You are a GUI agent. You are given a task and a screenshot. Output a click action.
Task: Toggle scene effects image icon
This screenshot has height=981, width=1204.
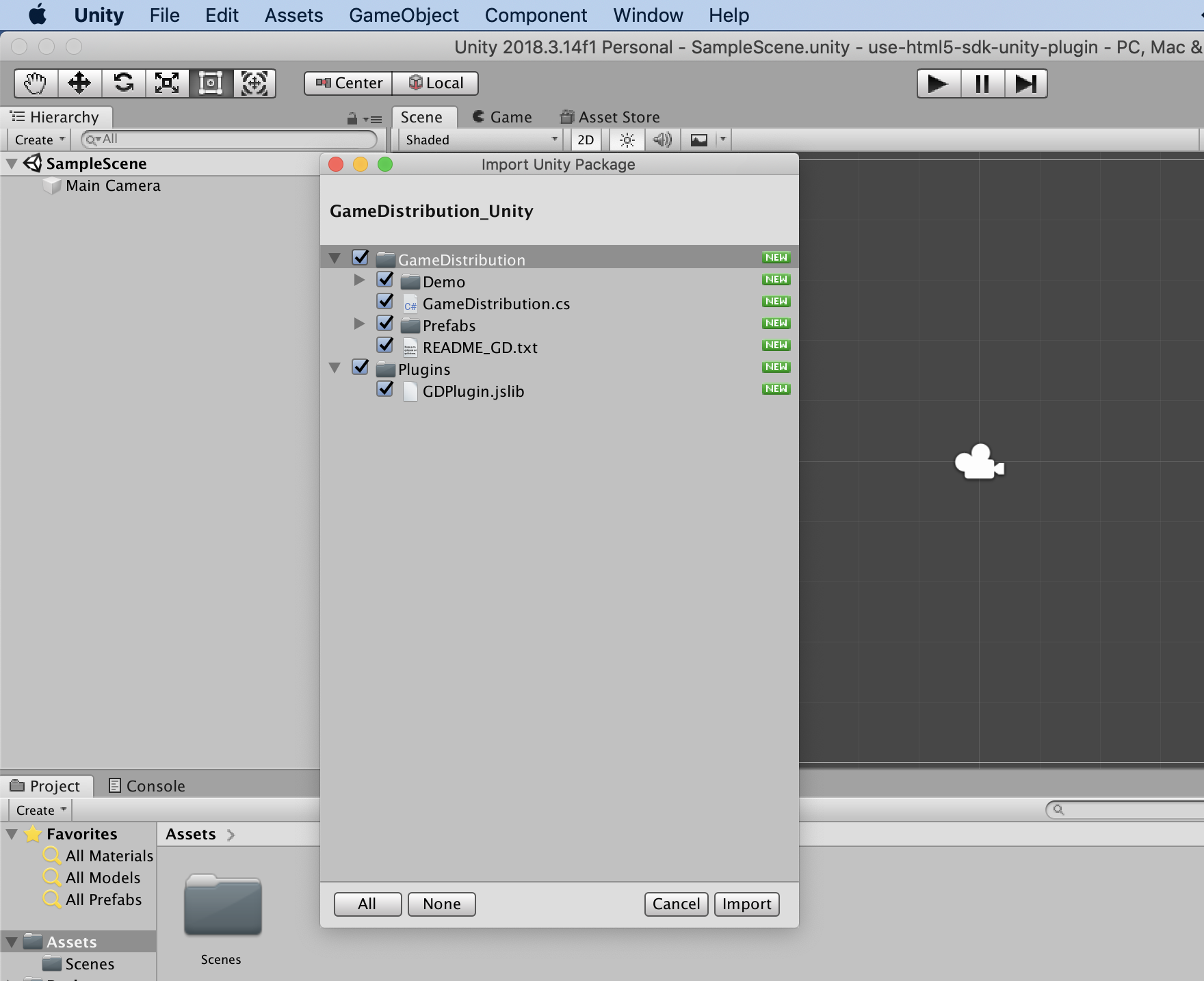(699, 140)
